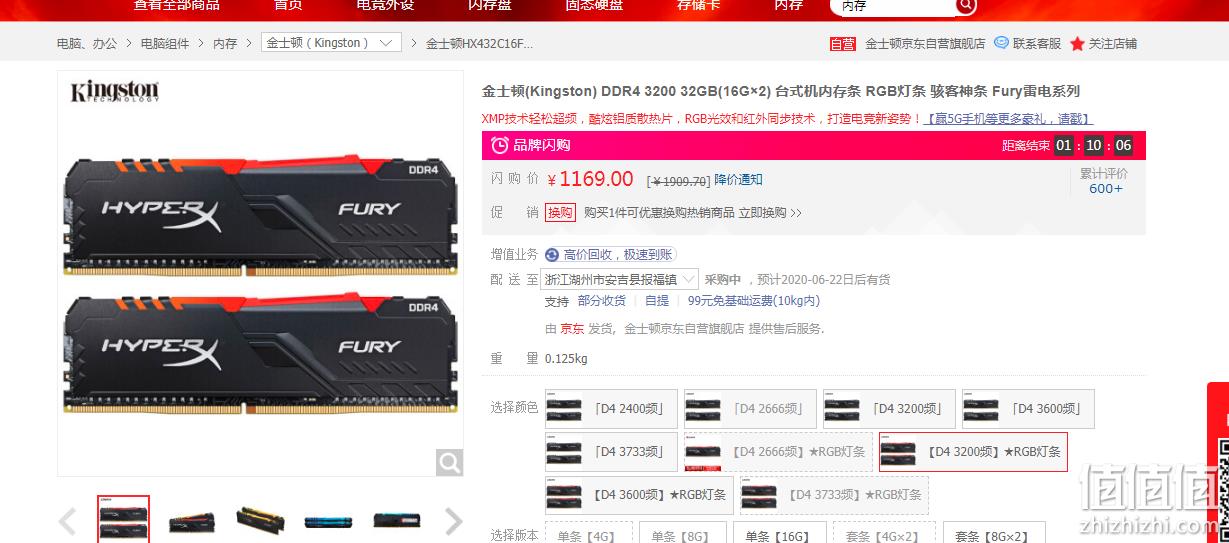Open the 固态硬盘 navigation tab
1229x543 pixels.
(594, 6)
